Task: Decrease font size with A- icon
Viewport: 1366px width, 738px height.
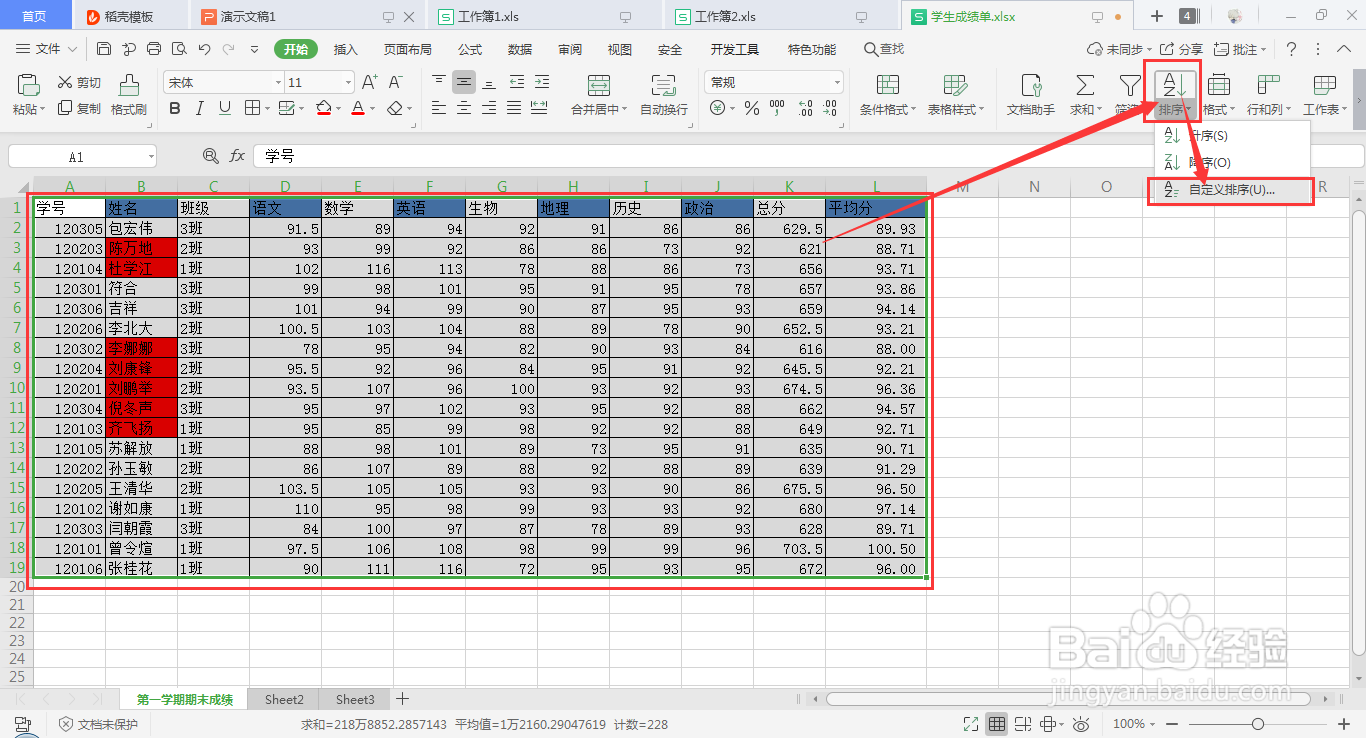Action: coord(396,82)
